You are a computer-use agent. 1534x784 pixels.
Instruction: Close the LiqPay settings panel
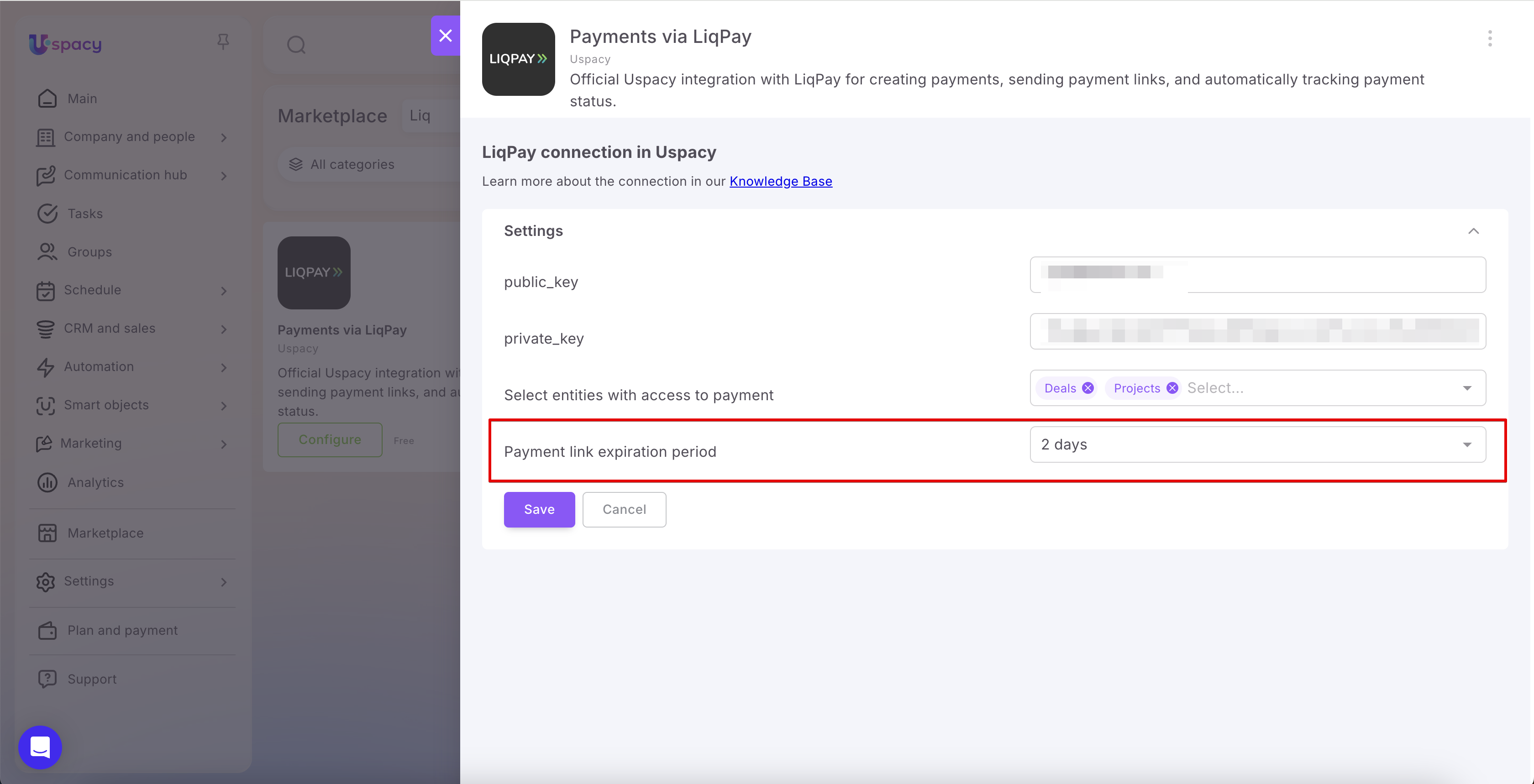click(445, 36)
